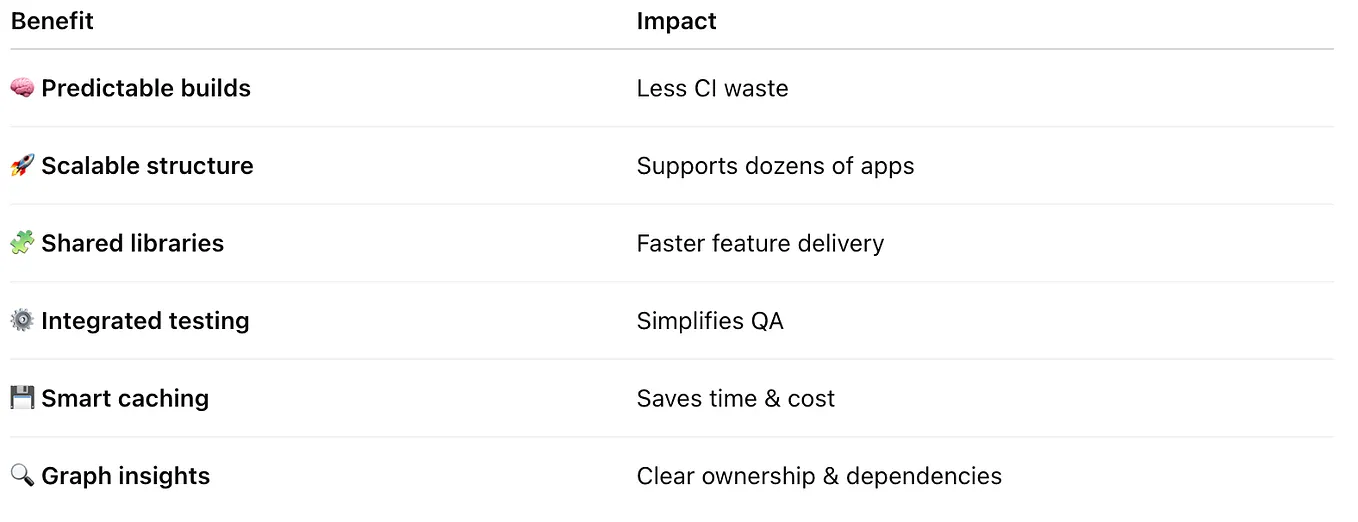Select the Shared libraries cell
This screenshot has width=1358, height=522.
point(132,243)
